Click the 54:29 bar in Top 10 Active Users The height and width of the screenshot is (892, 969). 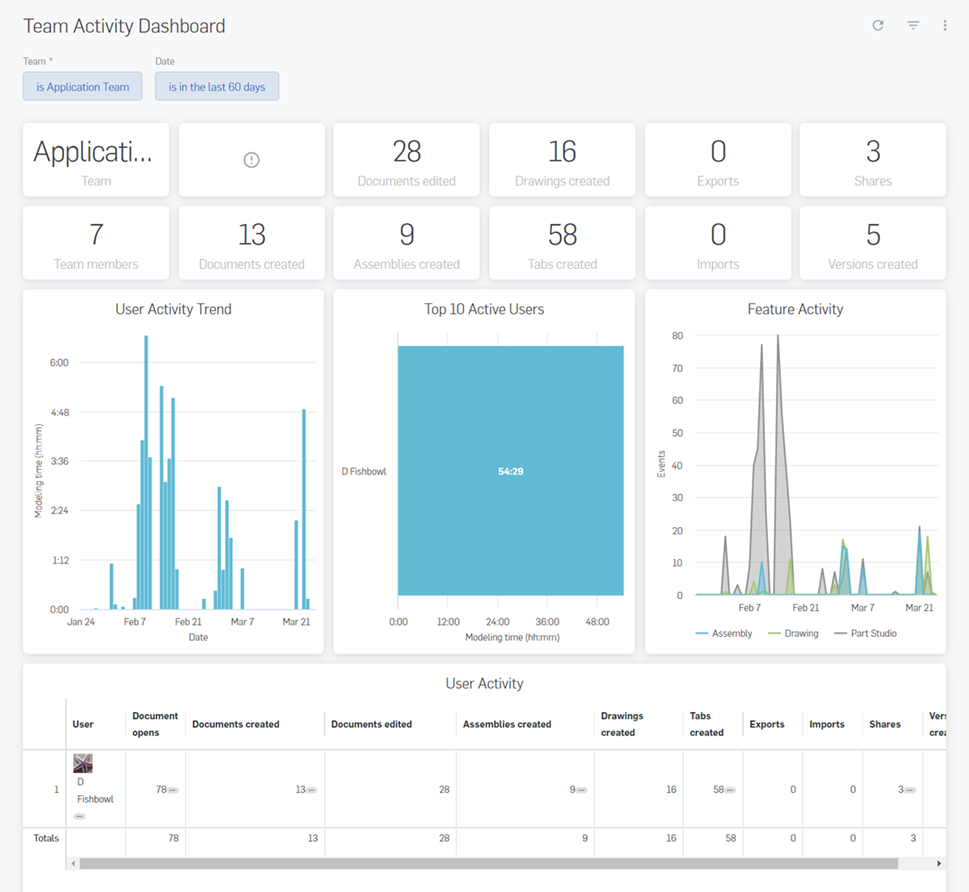(511, 470)
